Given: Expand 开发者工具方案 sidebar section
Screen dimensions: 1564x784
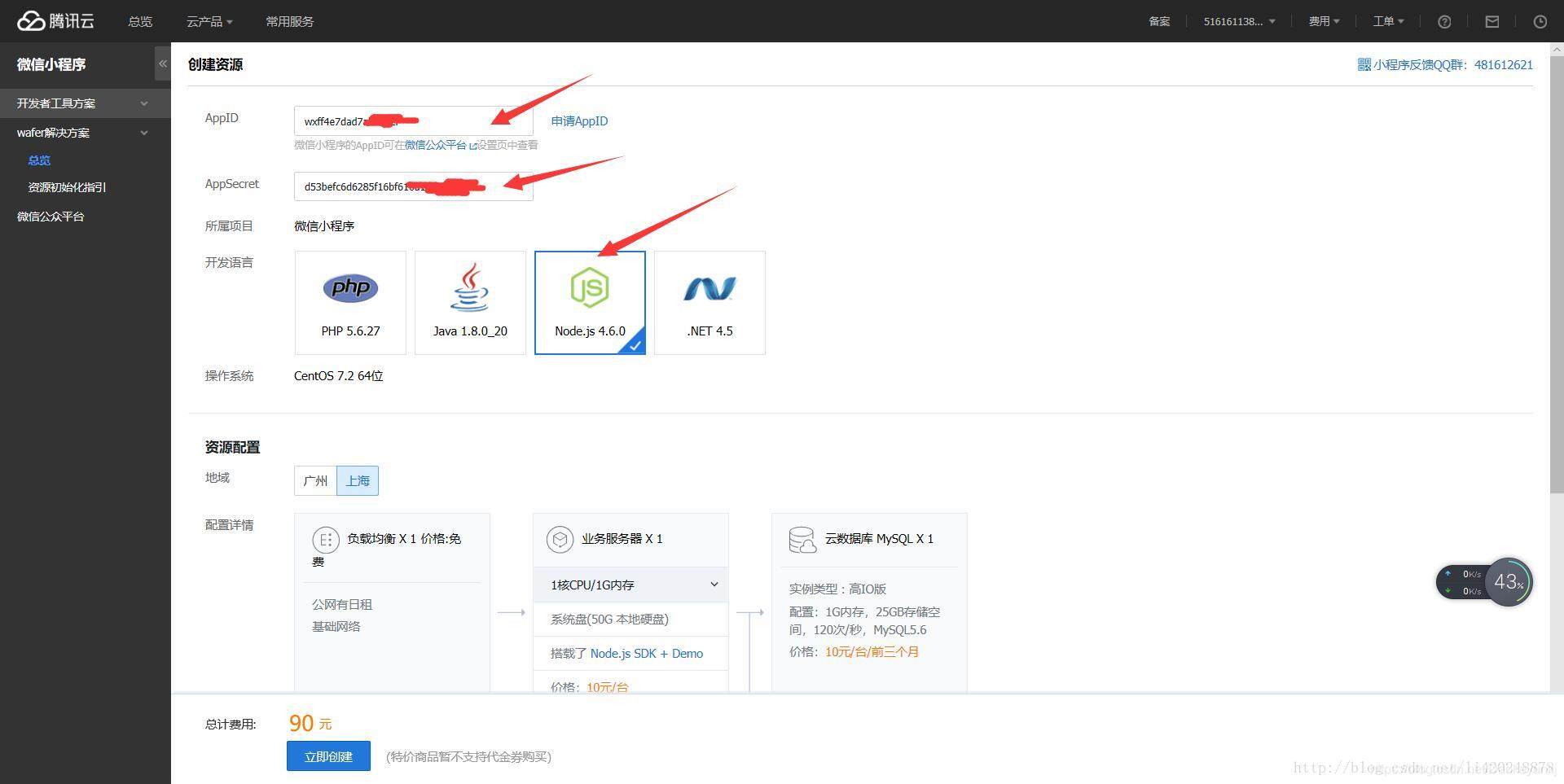Looking at the screenshot, I should (86, 103).
